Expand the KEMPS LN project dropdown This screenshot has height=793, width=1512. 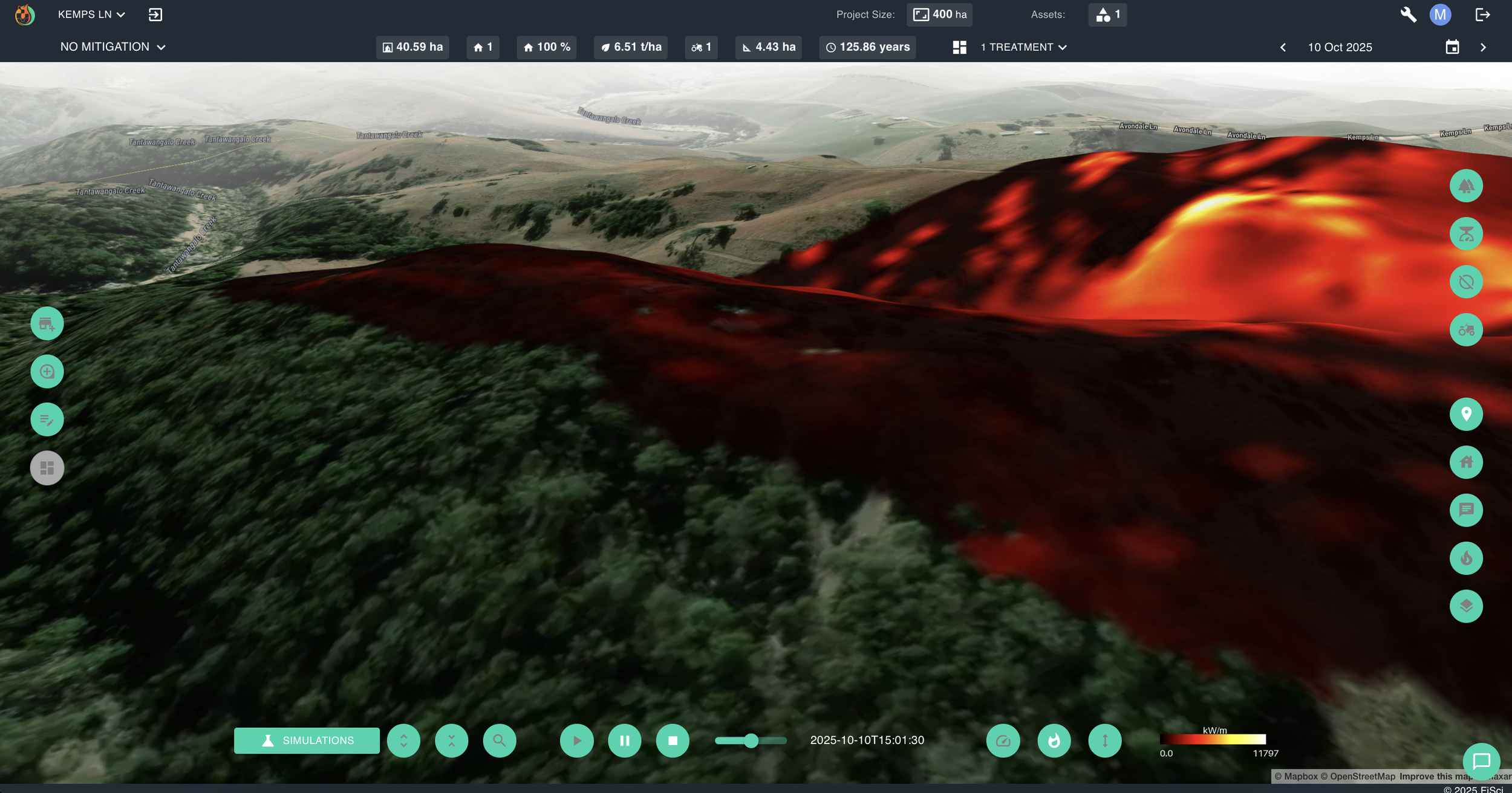coord(91,15)
